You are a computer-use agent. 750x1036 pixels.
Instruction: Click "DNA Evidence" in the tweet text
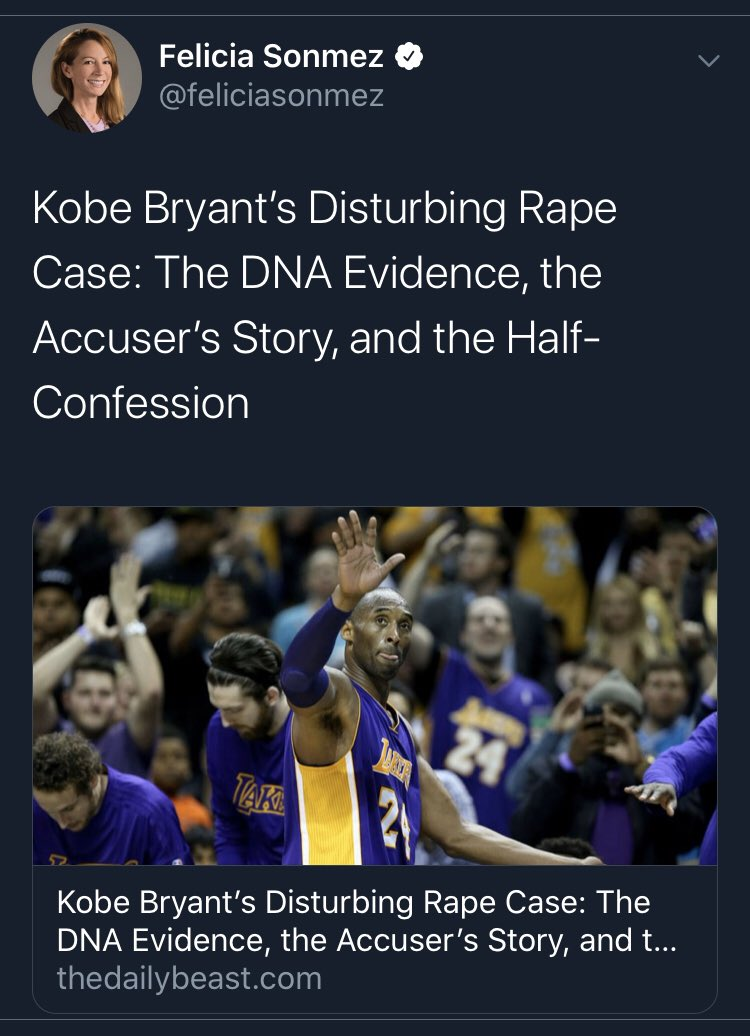383,274
